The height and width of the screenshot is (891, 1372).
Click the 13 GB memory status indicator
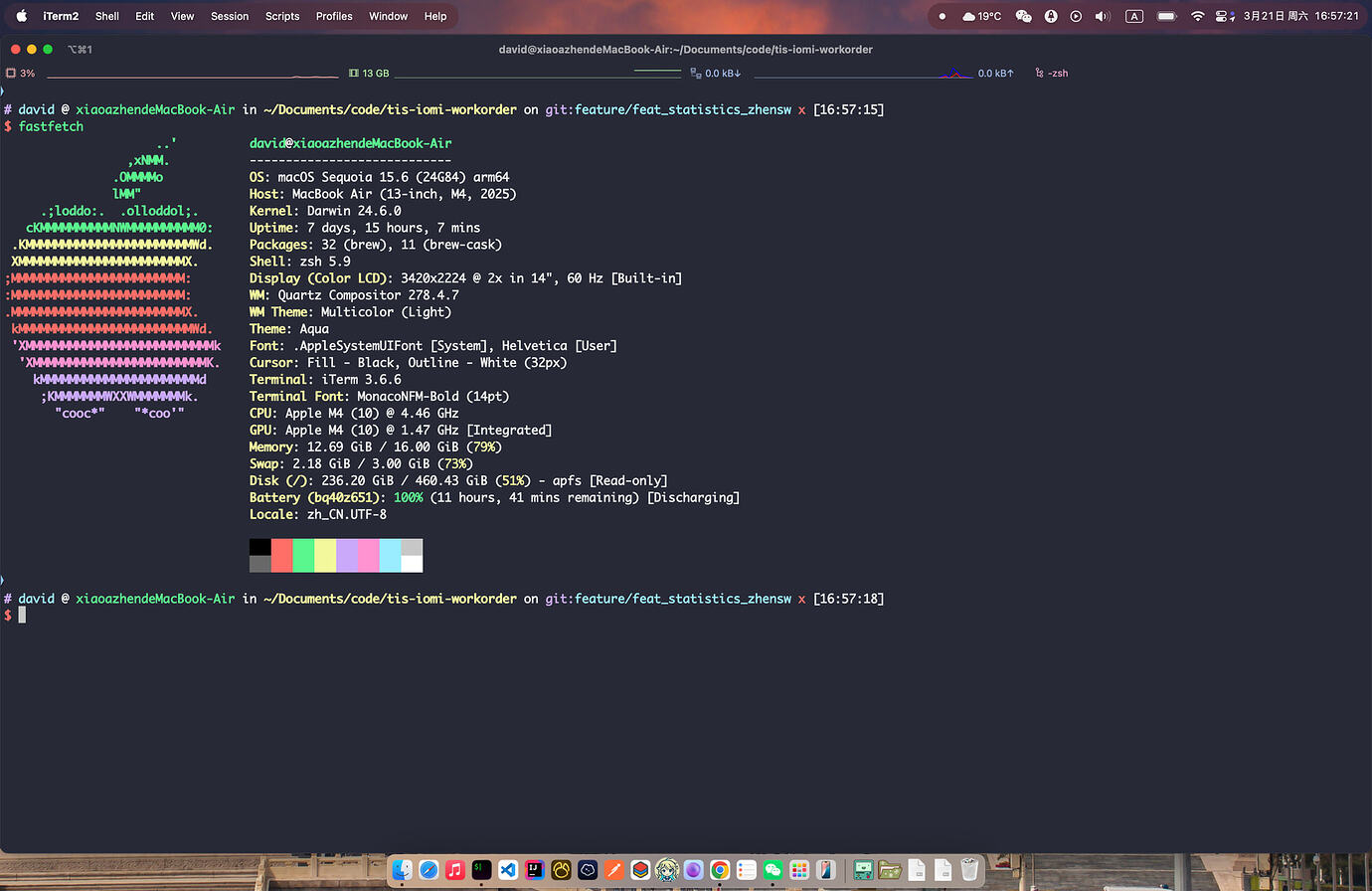(x=369, y=74)
